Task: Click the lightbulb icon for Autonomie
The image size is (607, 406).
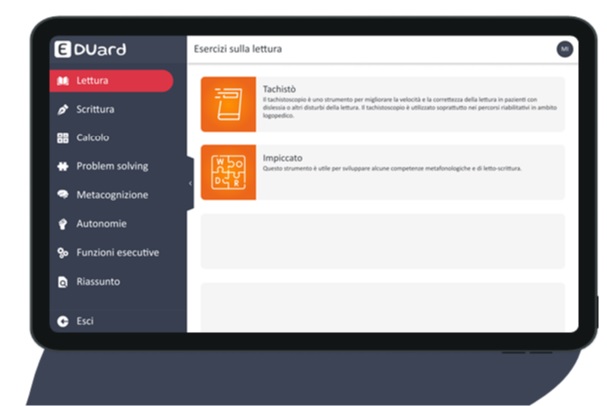Action: click(63, 224)
